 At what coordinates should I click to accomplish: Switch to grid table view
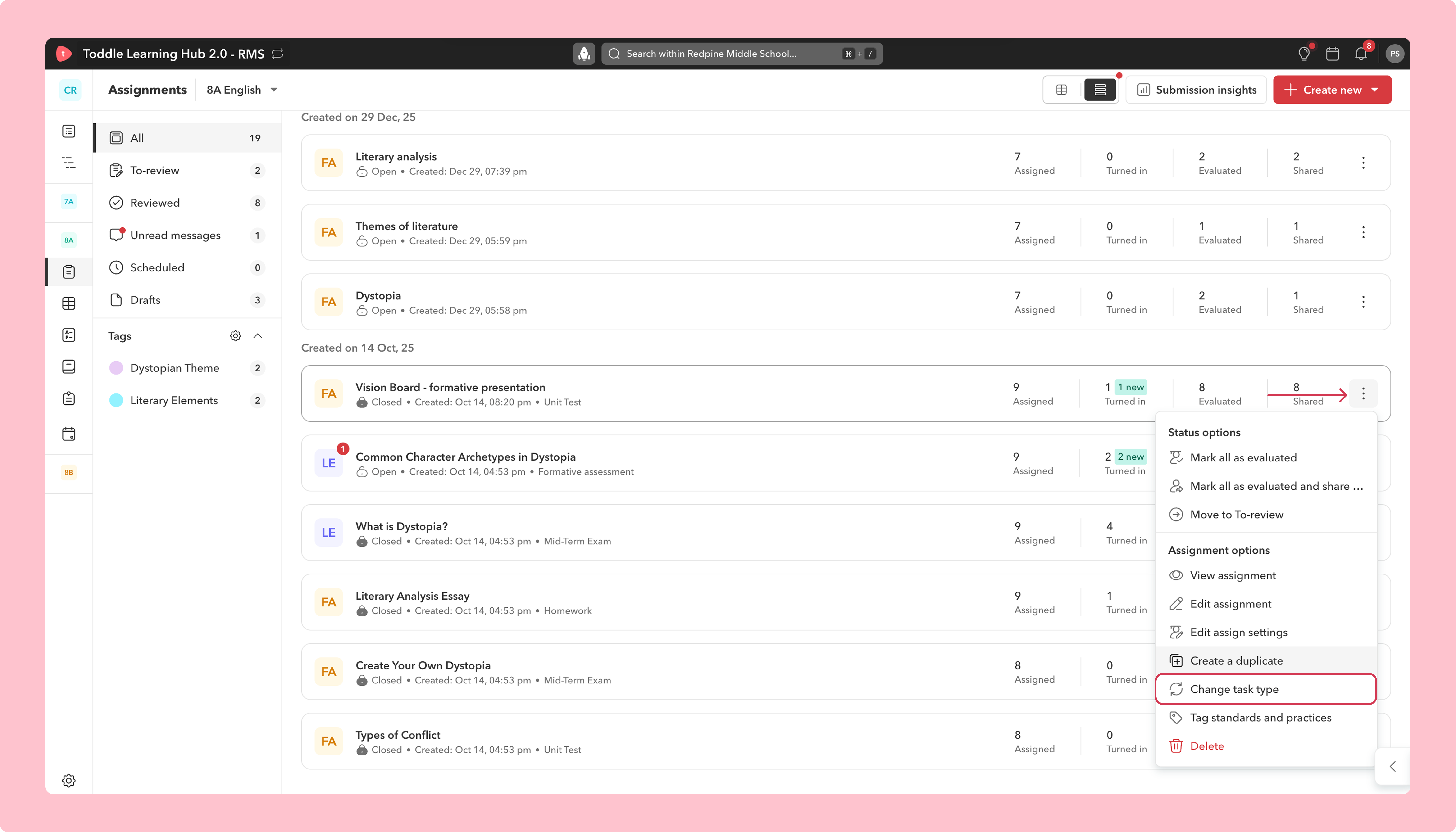pos(1062,90)
